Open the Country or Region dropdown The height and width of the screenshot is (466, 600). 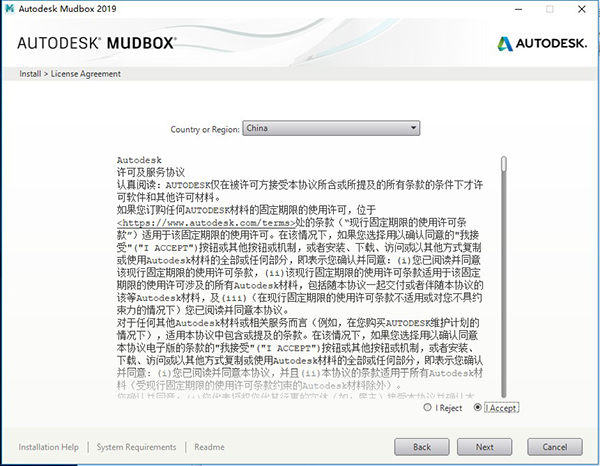click(331, 128)
